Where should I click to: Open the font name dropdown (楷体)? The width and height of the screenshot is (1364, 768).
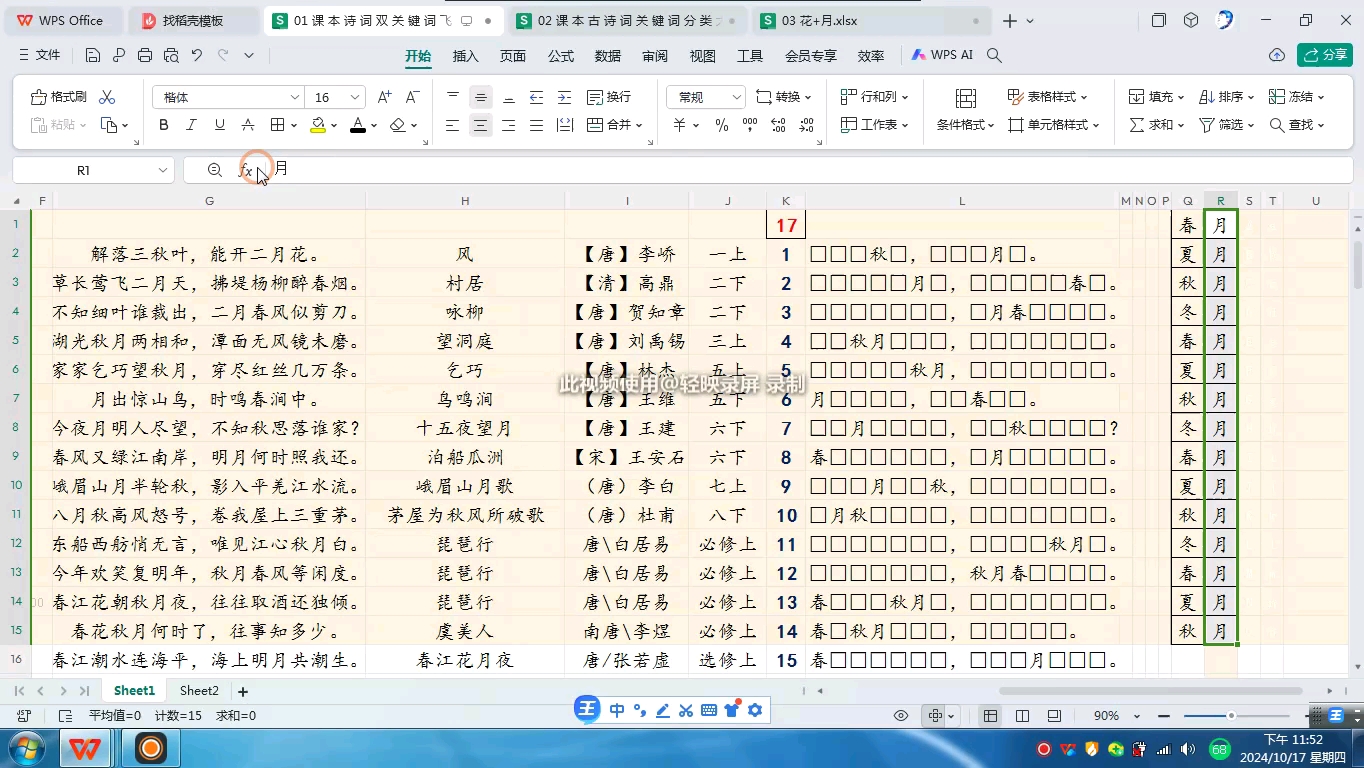(295, 97)
